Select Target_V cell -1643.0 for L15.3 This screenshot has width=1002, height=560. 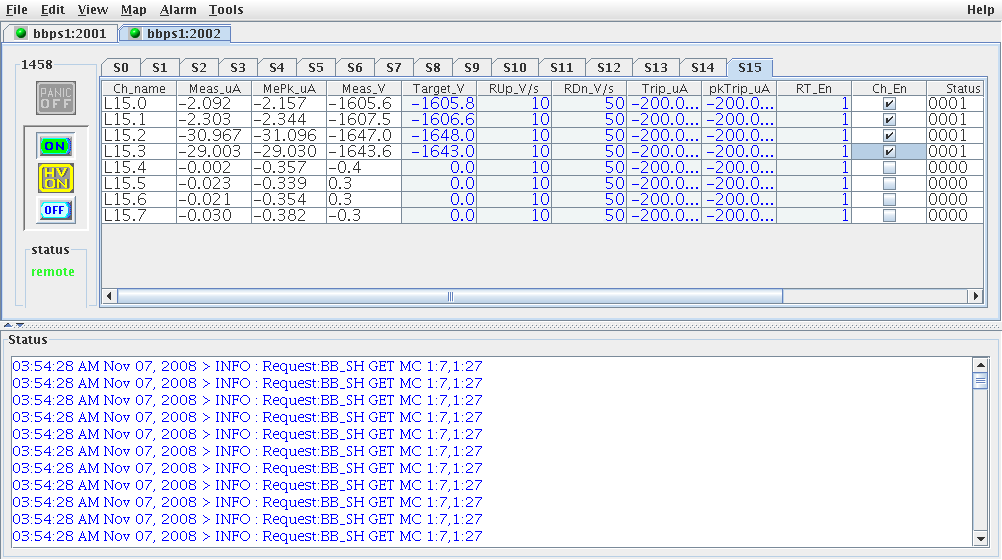tap(438, 152)
